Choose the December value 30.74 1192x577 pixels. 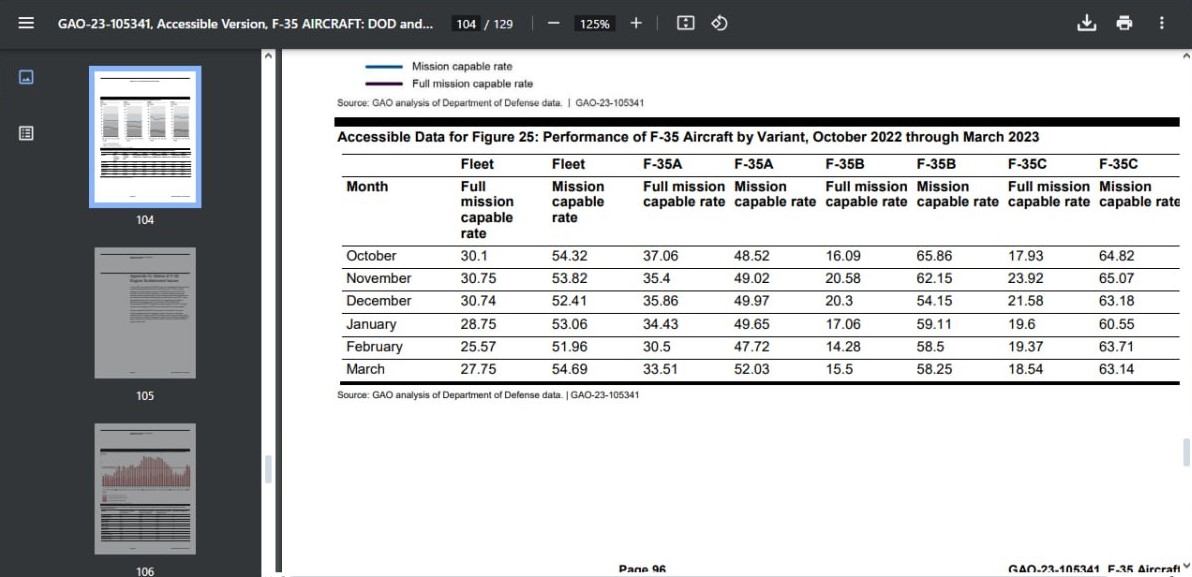pos(478,301)
